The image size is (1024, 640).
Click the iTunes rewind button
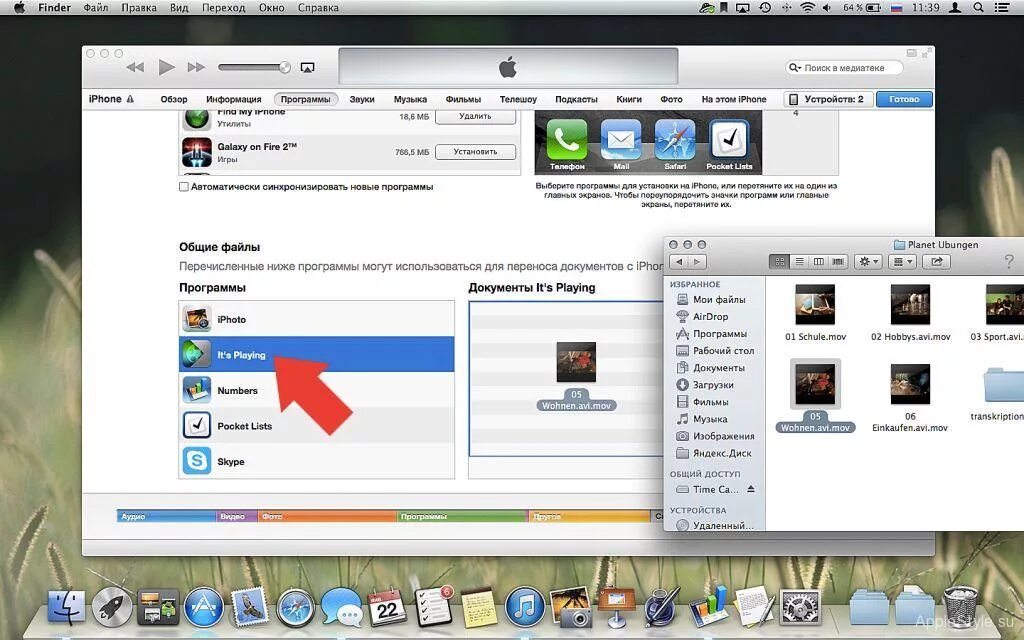coord(135,67)
